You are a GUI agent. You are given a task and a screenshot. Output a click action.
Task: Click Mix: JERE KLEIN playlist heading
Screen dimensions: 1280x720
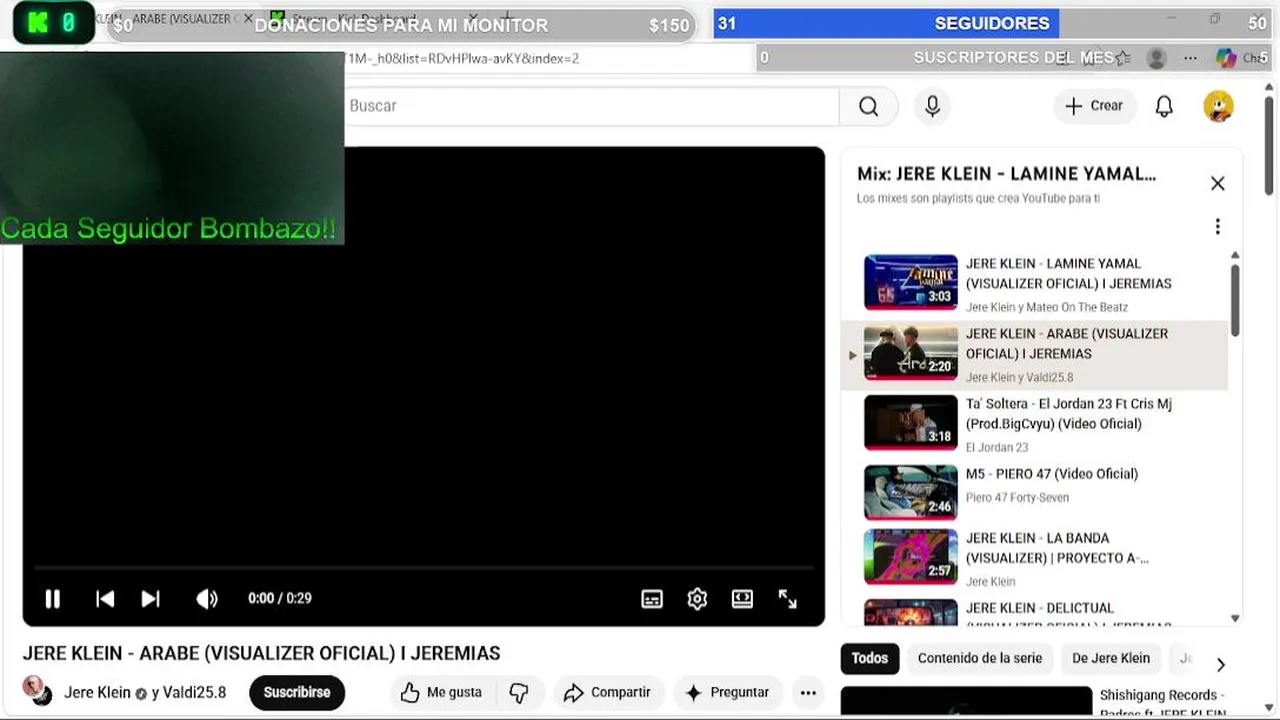[1006, 174]
